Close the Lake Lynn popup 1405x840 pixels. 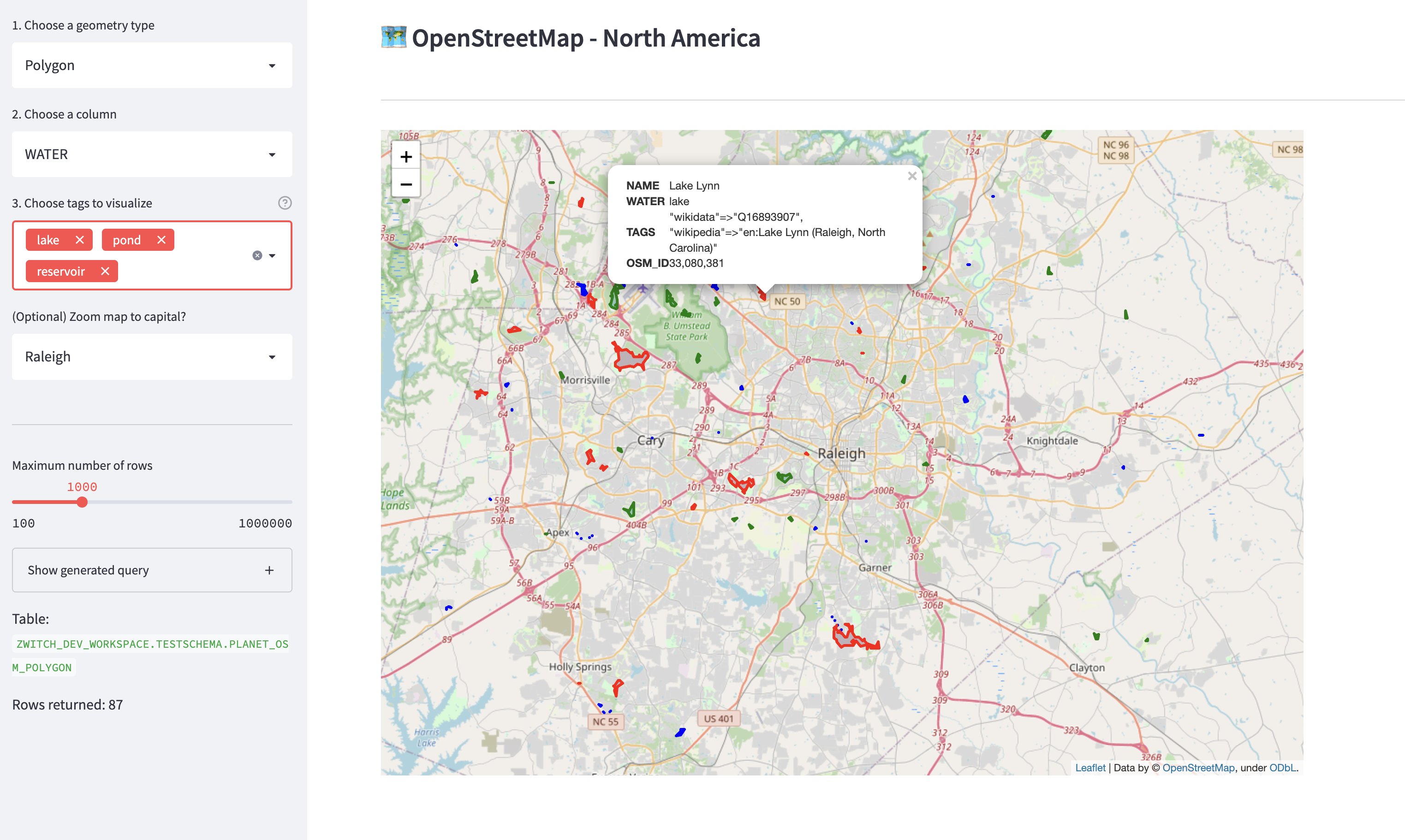tap(912, 176)
